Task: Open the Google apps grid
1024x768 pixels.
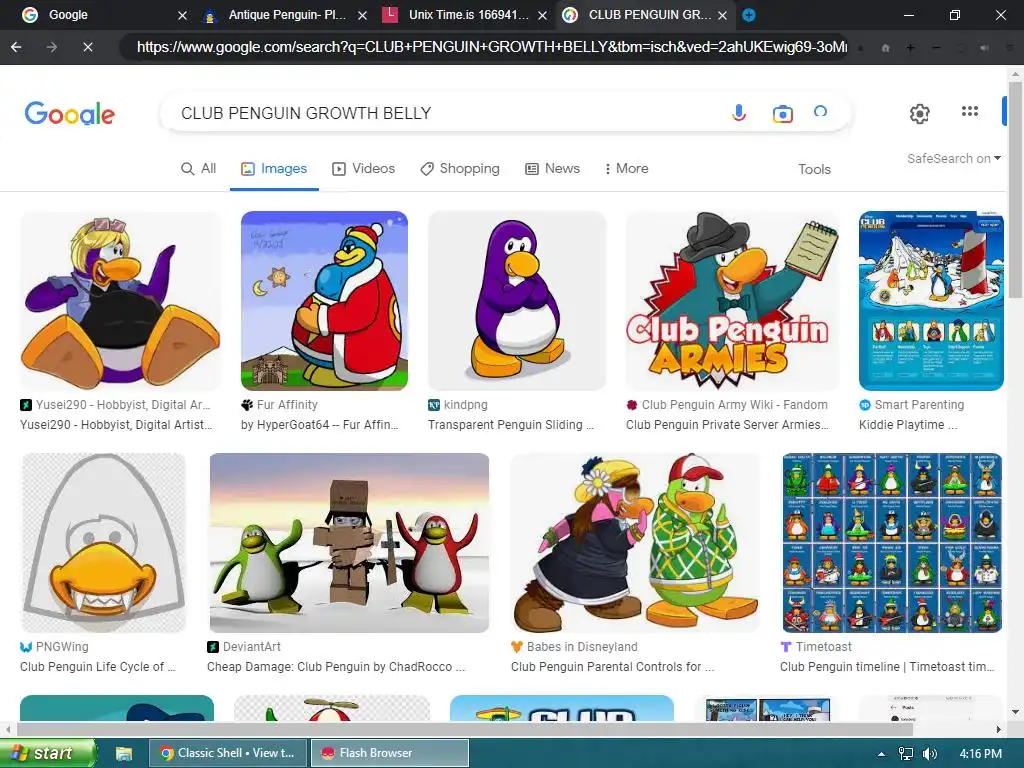Action: (x=970, y=112)
